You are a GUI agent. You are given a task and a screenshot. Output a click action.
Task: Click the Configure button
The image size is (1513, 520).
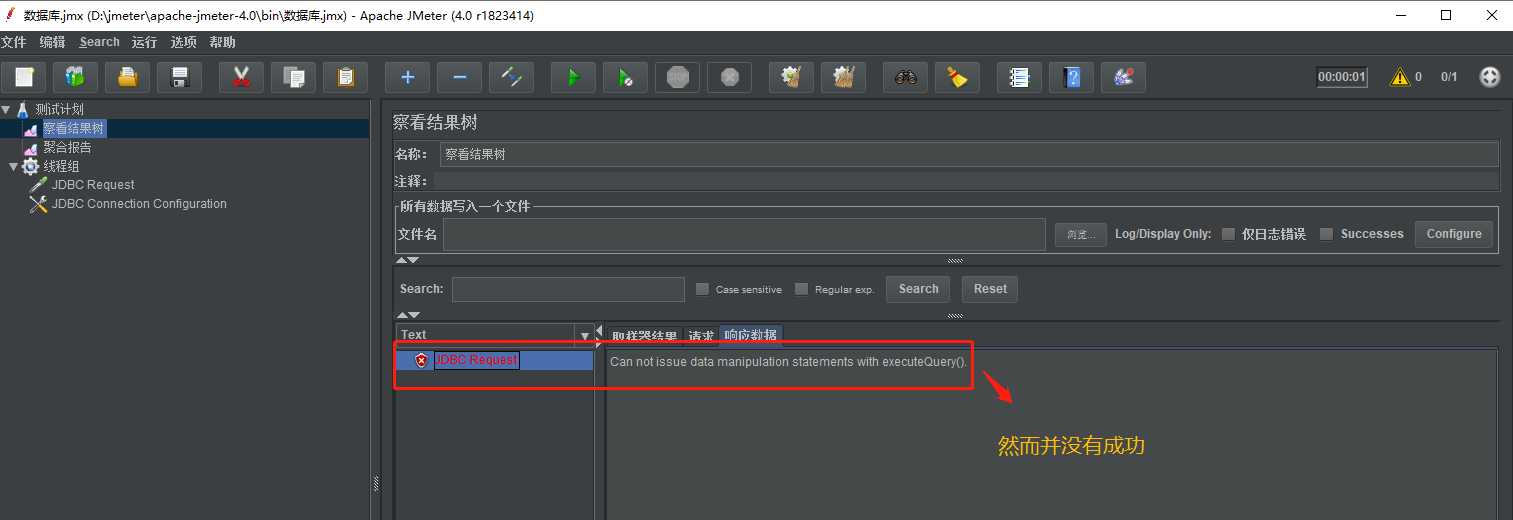coord(1454,234)
